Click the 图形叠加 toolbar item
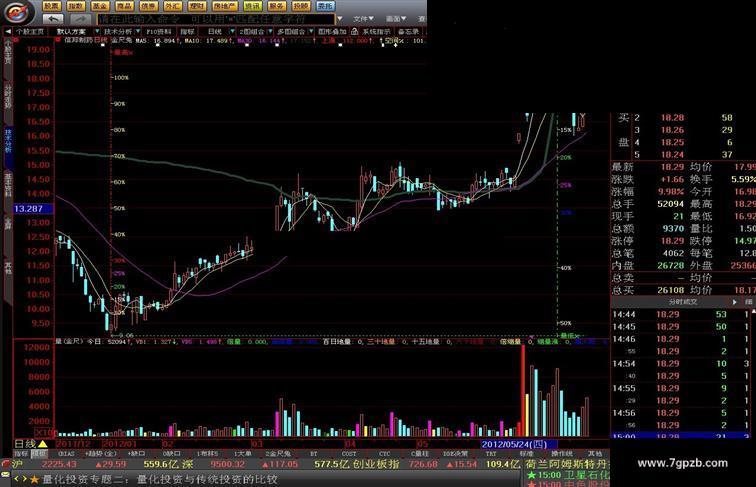756x487 pixels. (x=332, y=31)
